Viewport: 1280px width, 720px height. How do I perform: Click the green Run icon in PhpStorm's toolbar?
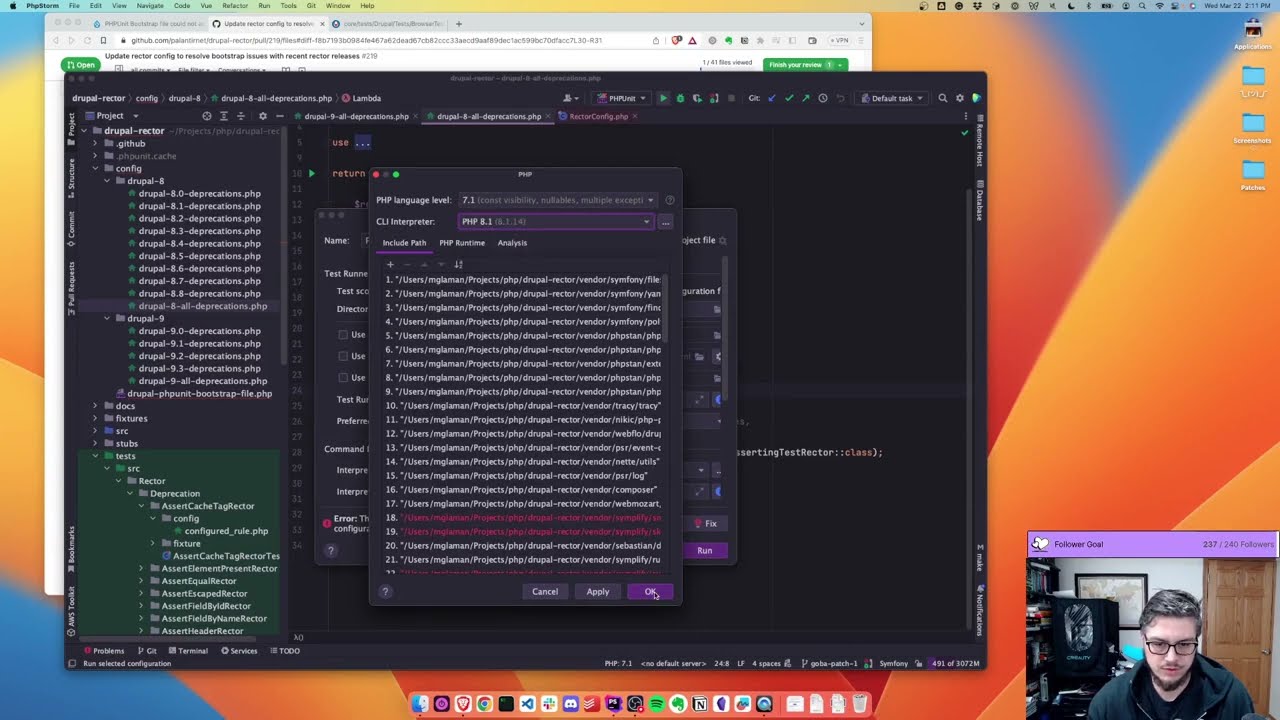(x=662, y=98)
